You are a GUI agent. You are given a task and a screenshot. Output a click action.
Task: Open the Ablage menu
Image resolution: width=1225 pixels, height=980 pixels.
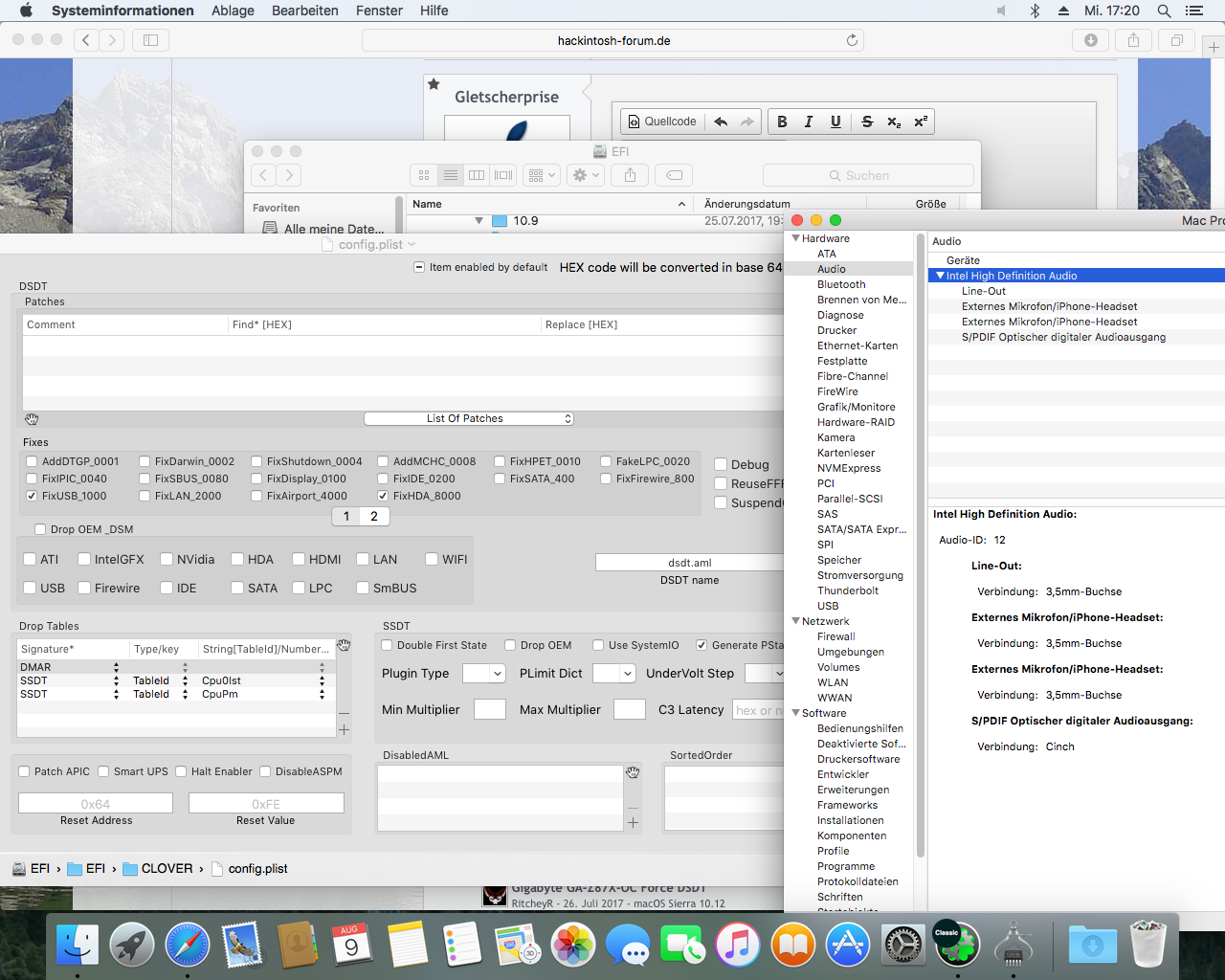point(233,11)
